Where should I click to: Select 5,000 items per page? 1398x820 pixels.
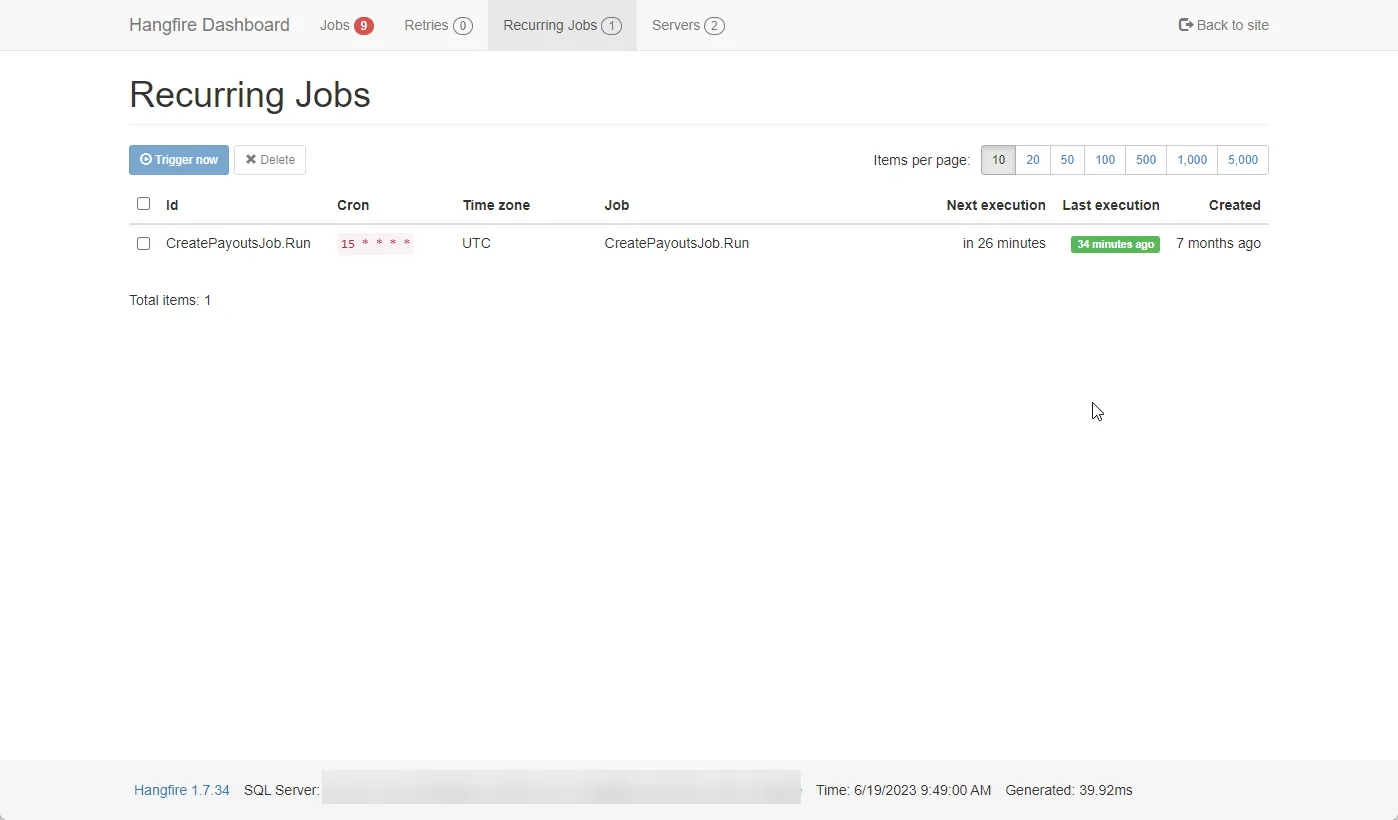[1243, 160]
